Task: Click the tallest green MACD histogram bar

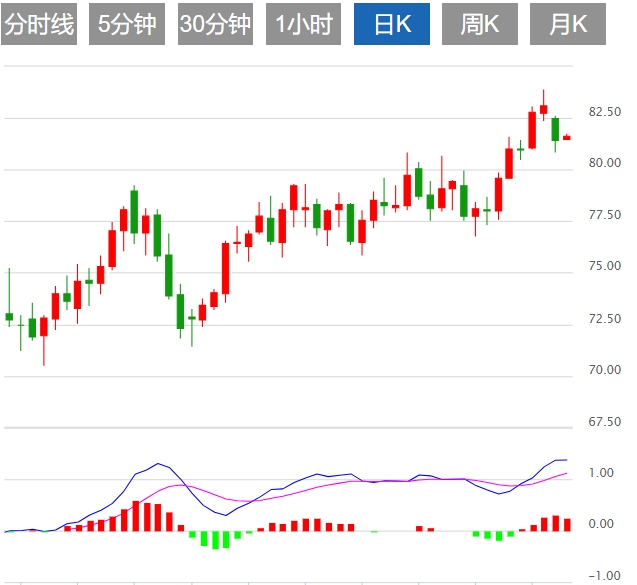Action: coord(215,540)
